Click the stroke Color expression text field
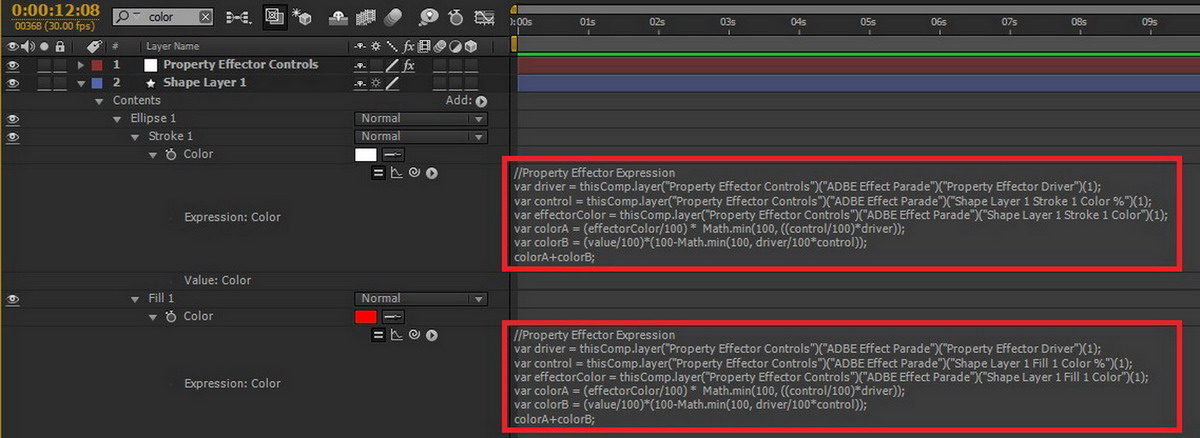This screenshot has height=438, width=1200. 843,213
